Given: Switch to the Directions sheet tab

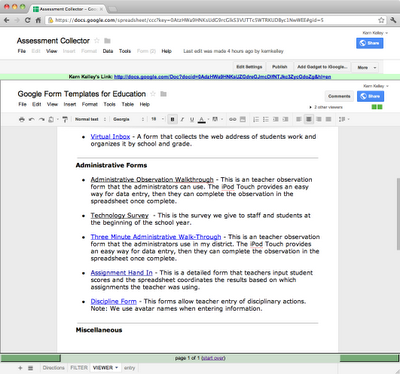Looking at the screenshot, I should pyautogui.click(x=54, y=368).
